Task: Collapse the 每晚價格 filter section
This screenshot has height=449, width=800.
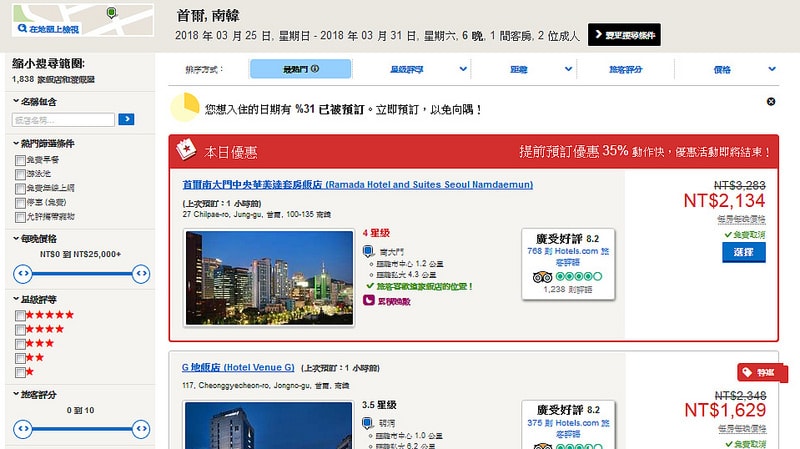Action: coord(34,239)
